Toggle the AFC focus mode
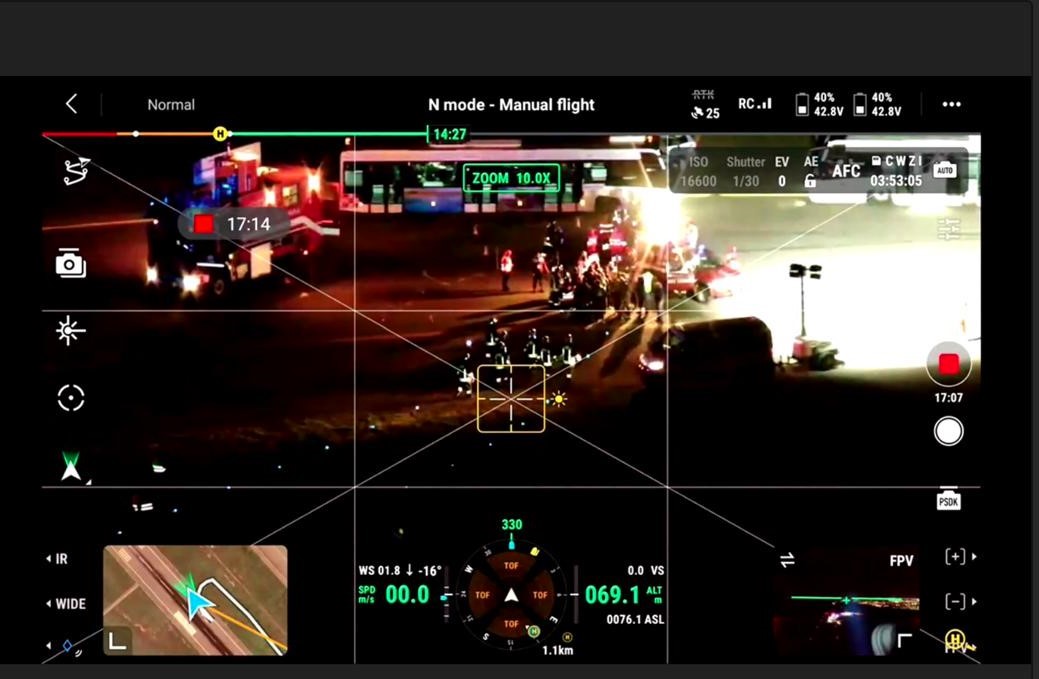The height and width of the screenshot is (679, 1039). 846,171
